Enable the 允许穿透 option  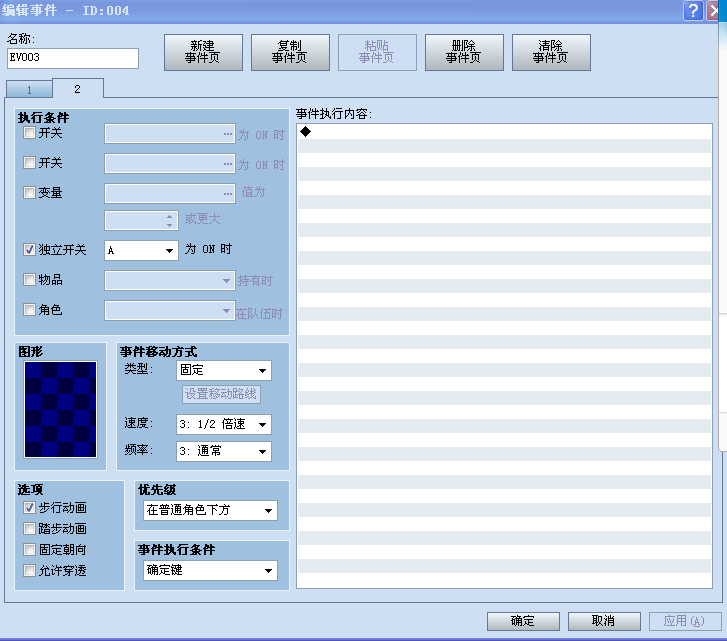click(29, 570)
